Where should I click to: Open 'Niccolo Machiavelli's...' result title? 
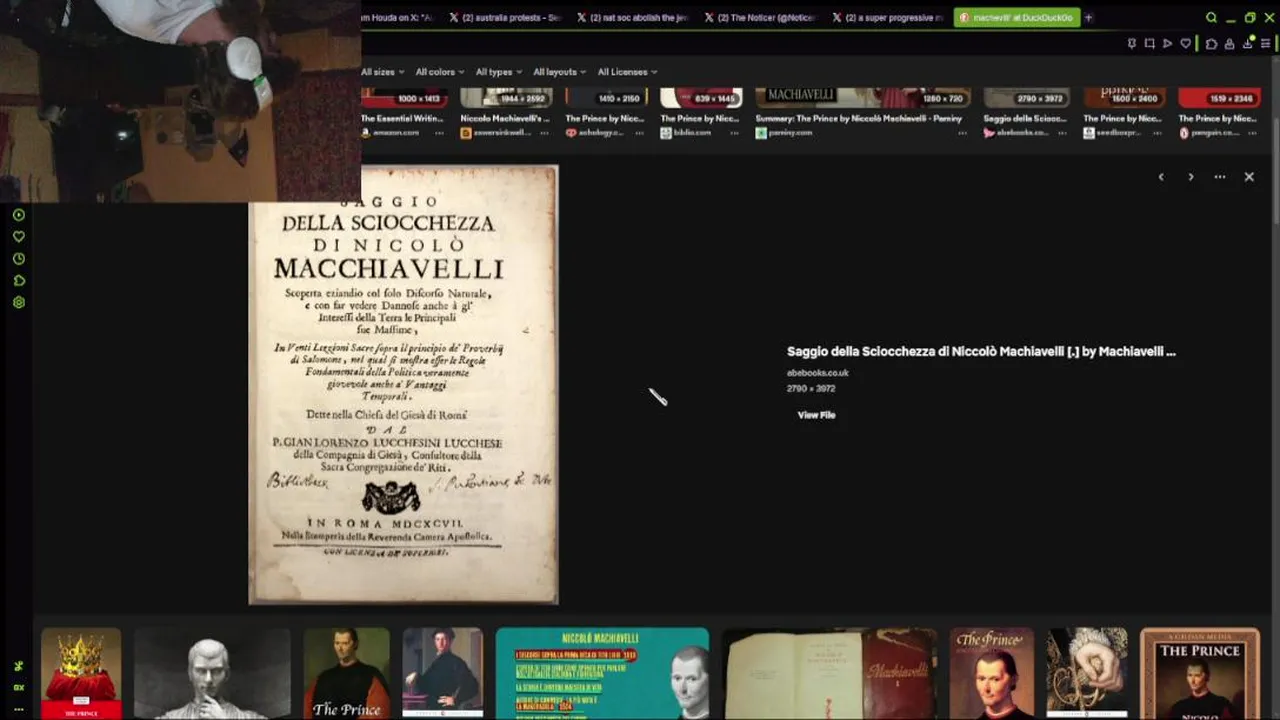click(504, 118)
